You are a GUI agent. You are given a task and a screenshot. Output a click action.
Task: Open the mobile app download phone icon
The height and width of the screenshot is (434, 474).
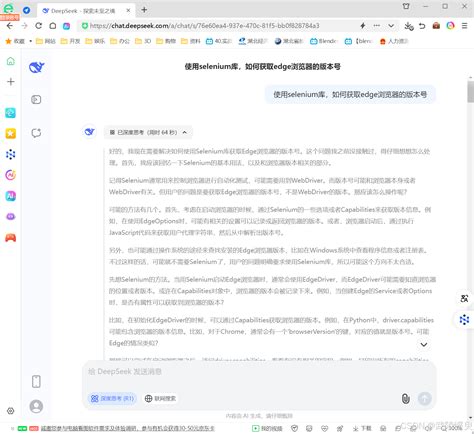point(36,382)
